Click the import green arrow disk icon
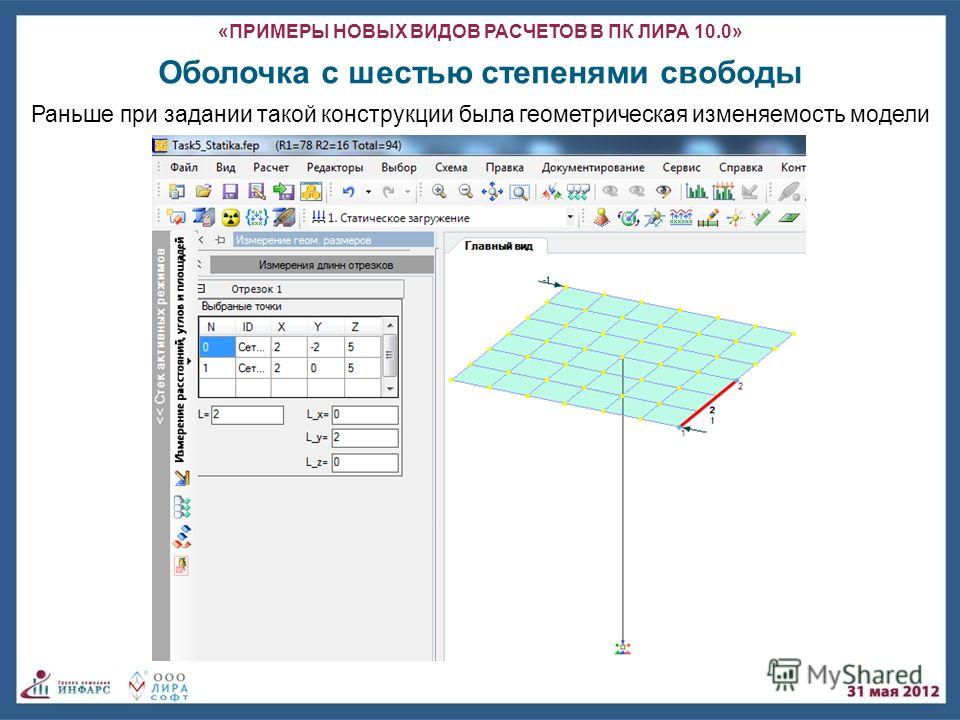The image size is (960, 720). (284, 192)
